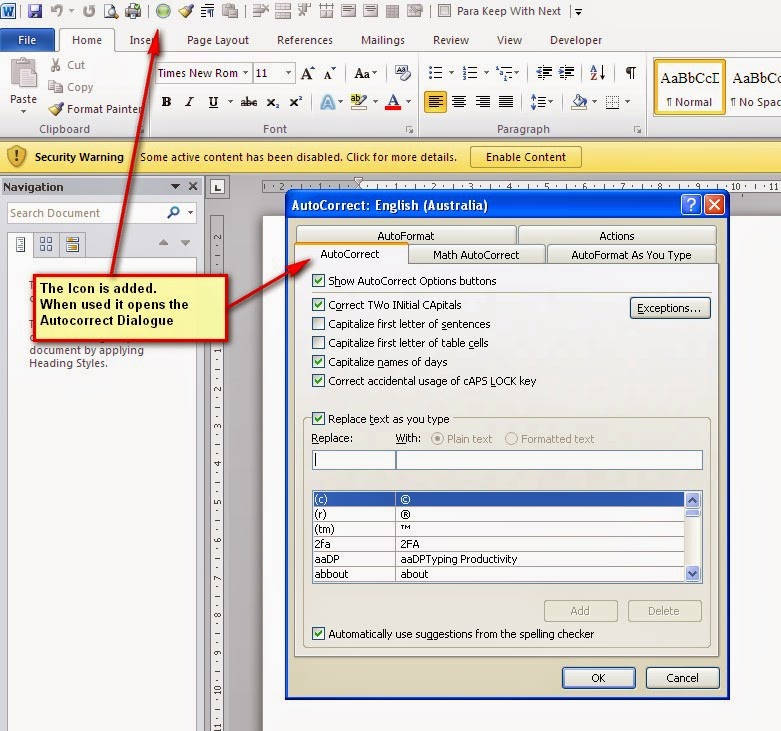Click the Replace text input field

[354, 460]
